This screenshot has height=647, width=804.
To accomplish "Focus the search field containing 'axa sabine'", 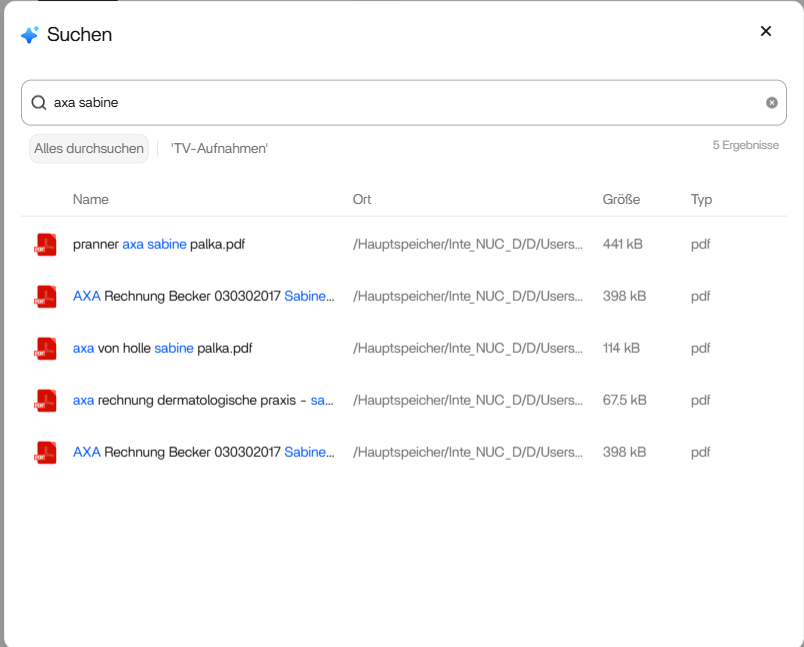I will coord(400,103).
